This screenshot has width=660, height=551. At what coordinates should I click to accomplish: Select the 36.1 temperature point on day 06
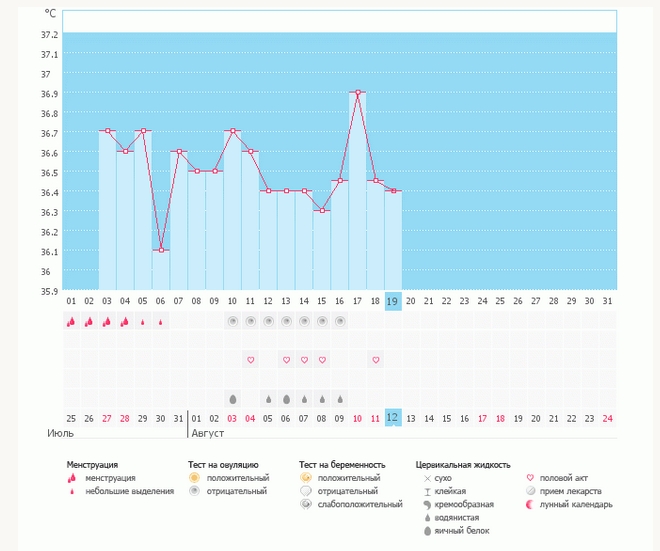[x=161, y=250]
